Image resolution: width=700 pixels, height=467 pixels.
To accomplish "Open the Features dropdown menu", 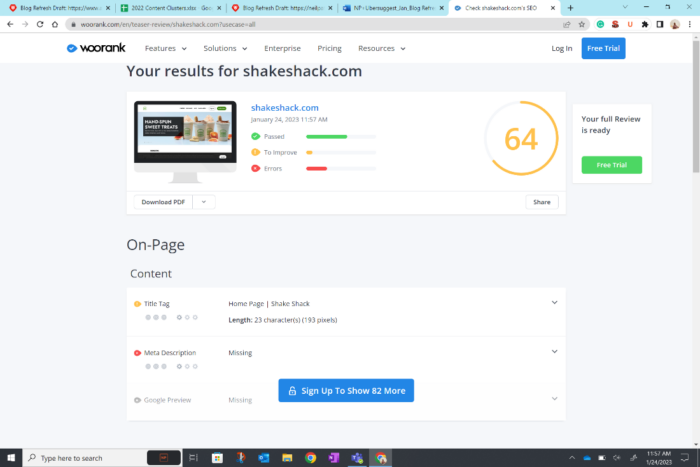I will (x=166, y=48).
